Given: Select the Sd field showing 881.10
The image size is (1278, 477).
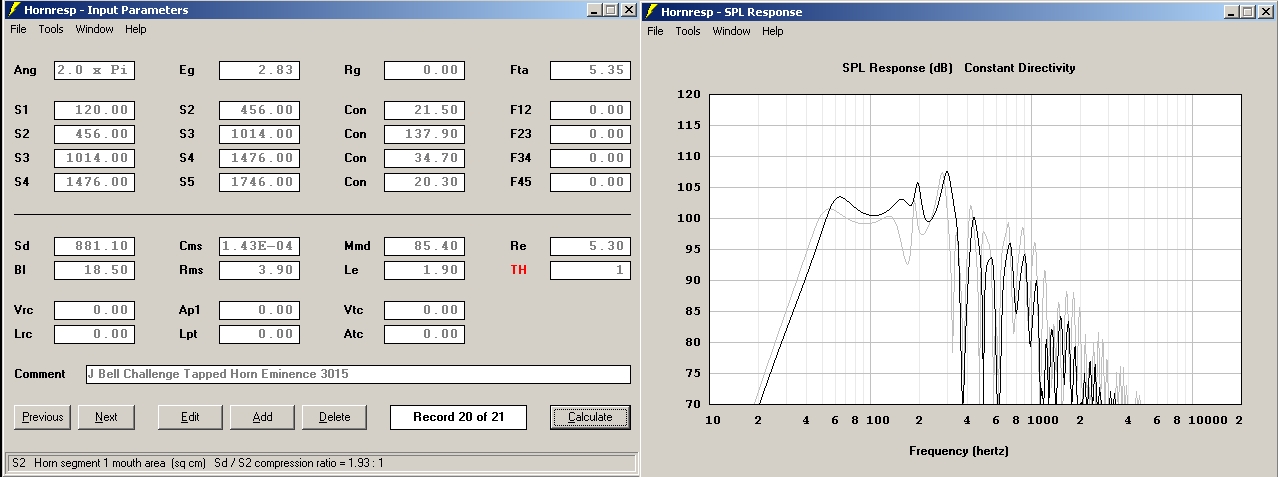Looking at the screenshot, I should coord(94,246).
